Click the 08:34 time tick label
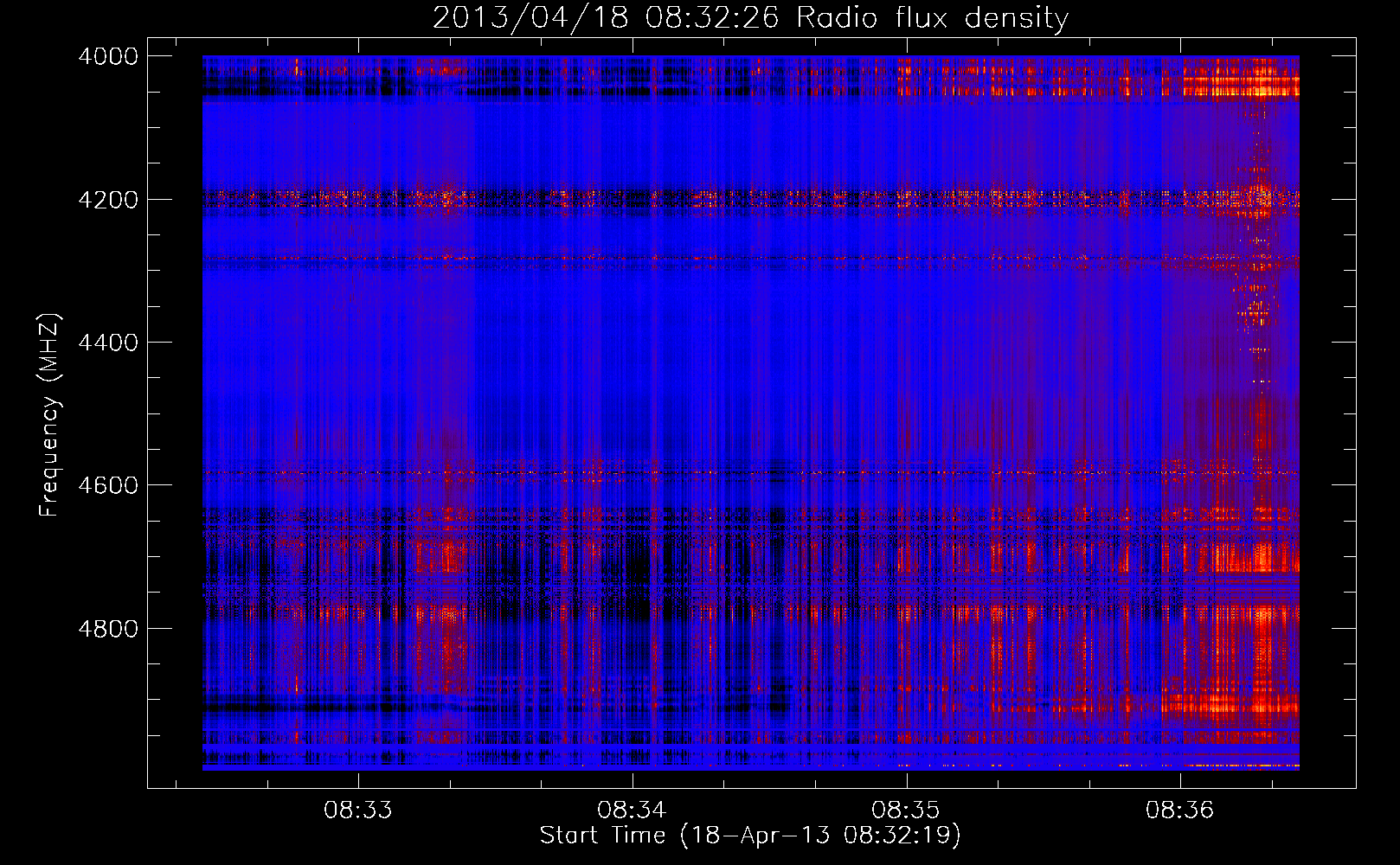The height and width of the screenshot is (865, 1400). [632, 811]
